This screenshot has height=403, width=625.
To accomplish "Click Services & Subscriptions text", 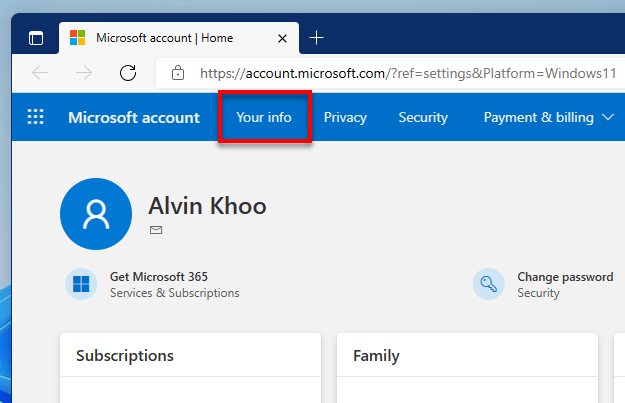I will 175,293.
